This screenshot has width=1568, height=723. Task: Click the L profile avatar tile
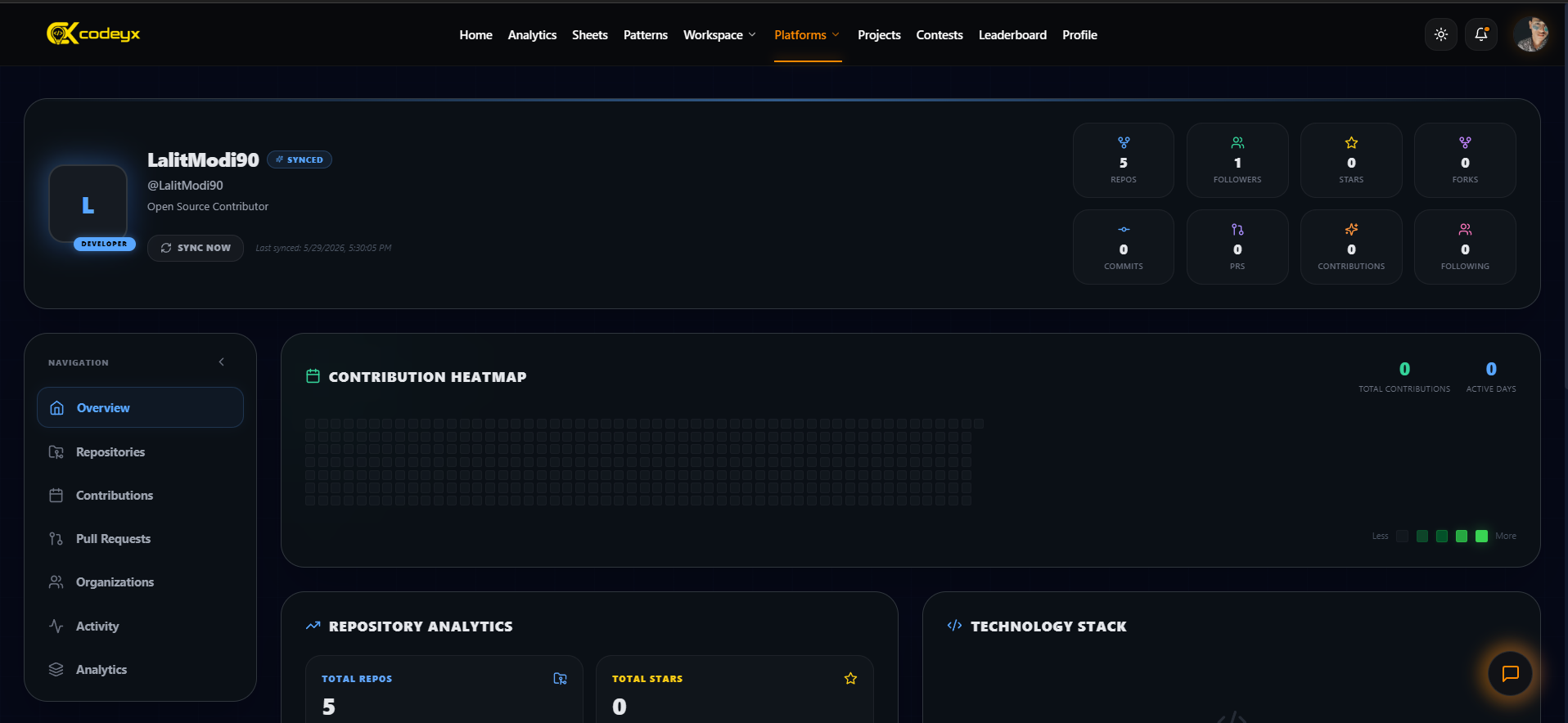[88, 204]
